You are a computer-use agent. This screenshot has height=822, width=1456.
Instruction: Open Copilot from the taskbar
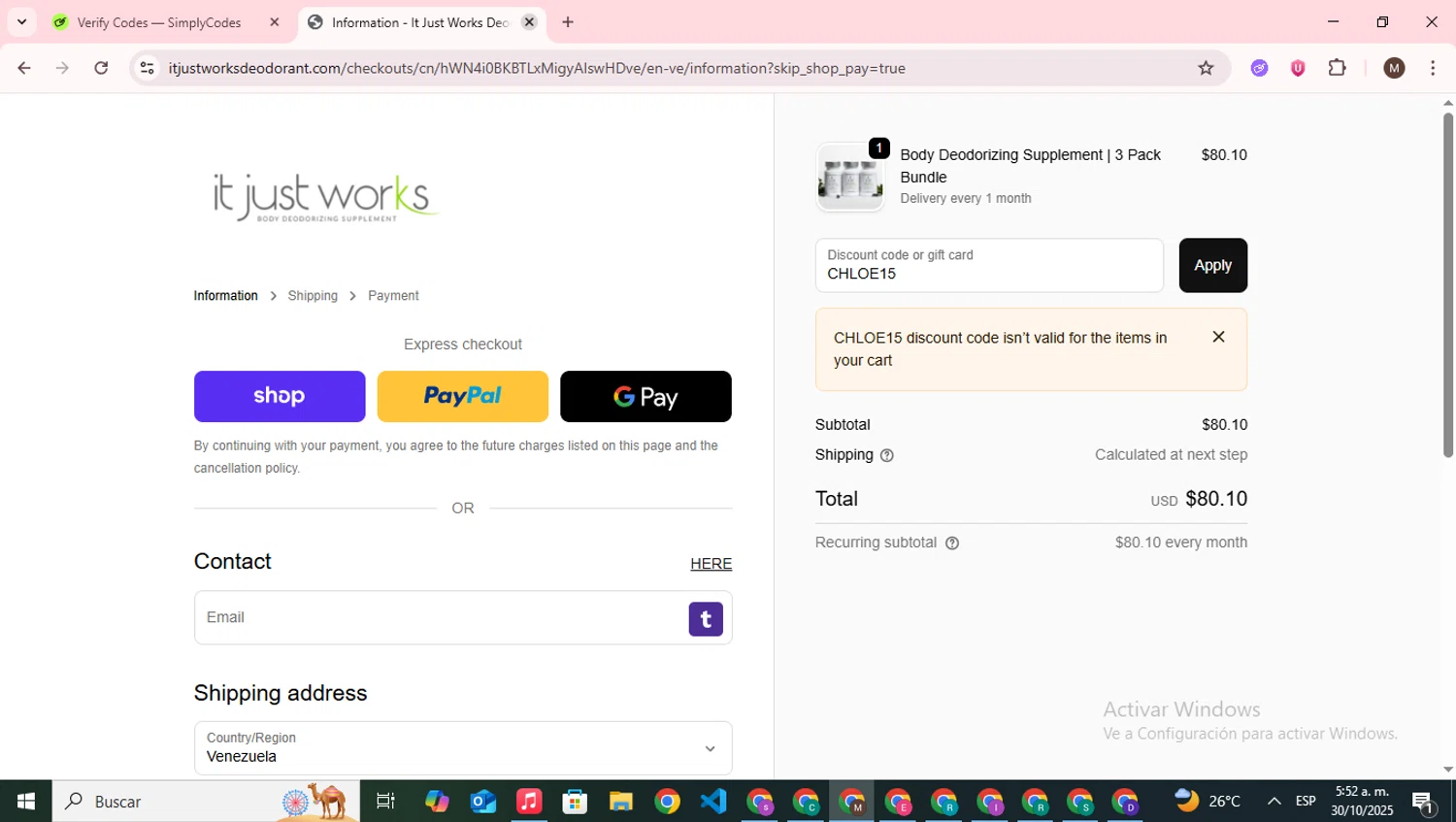[437, 802]
